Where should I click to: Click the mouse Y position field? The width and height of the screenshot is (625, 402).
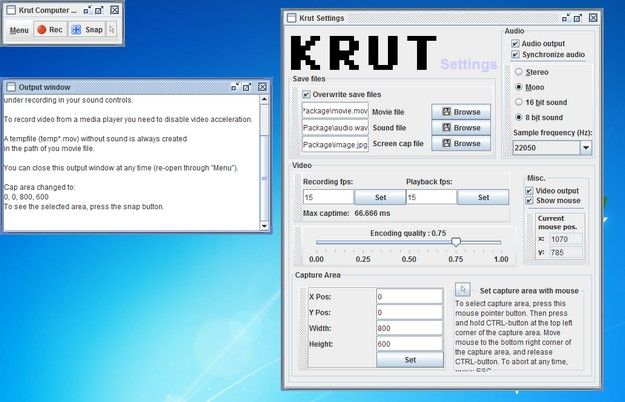tap(565, 253)
